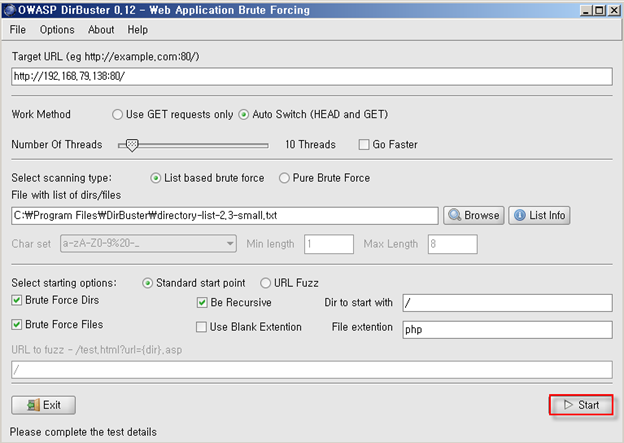
Task: Maximize the DirBuster window
Action: (x=599, y=10)
